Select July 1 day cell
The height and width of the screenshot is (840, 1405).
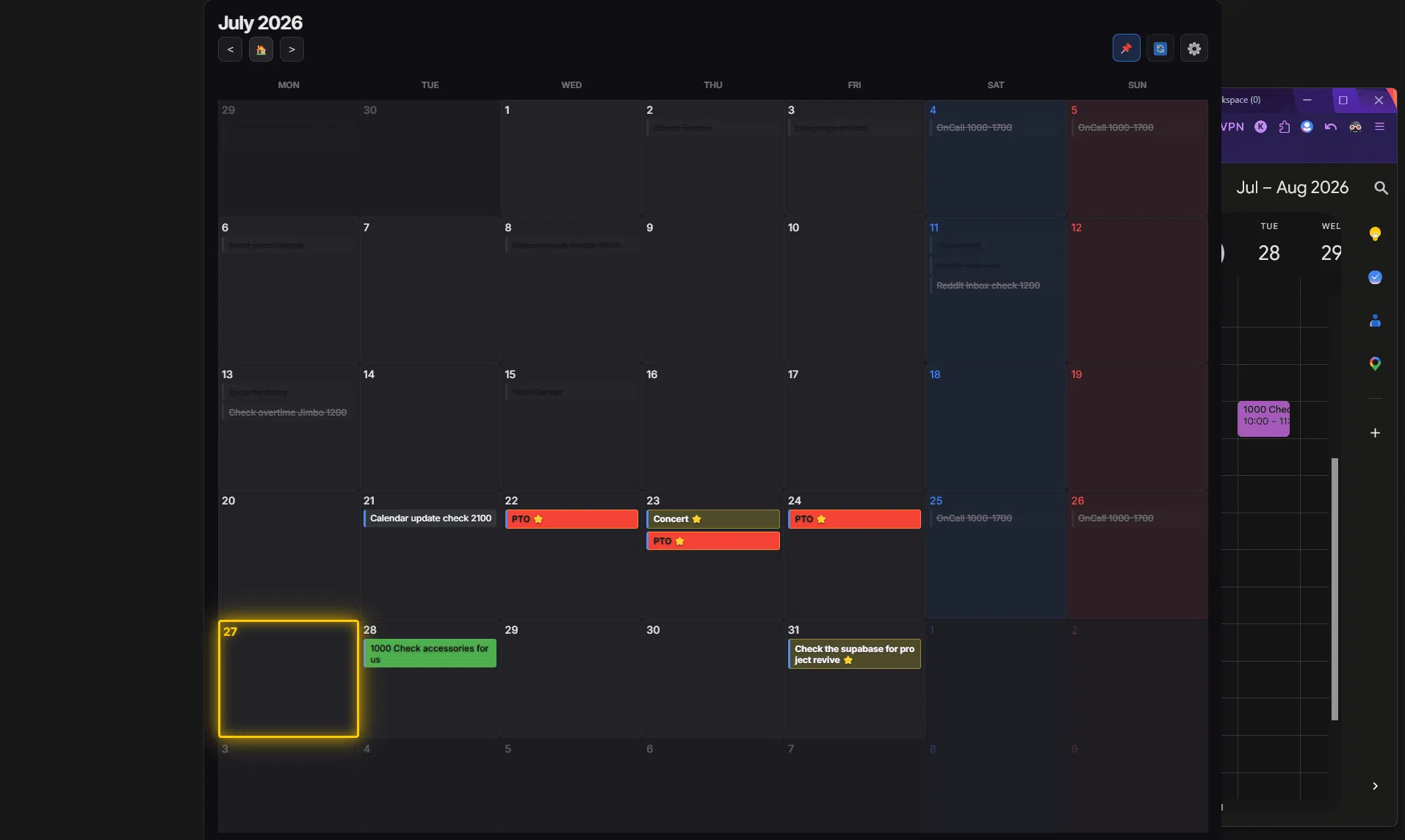click(571, 158)
